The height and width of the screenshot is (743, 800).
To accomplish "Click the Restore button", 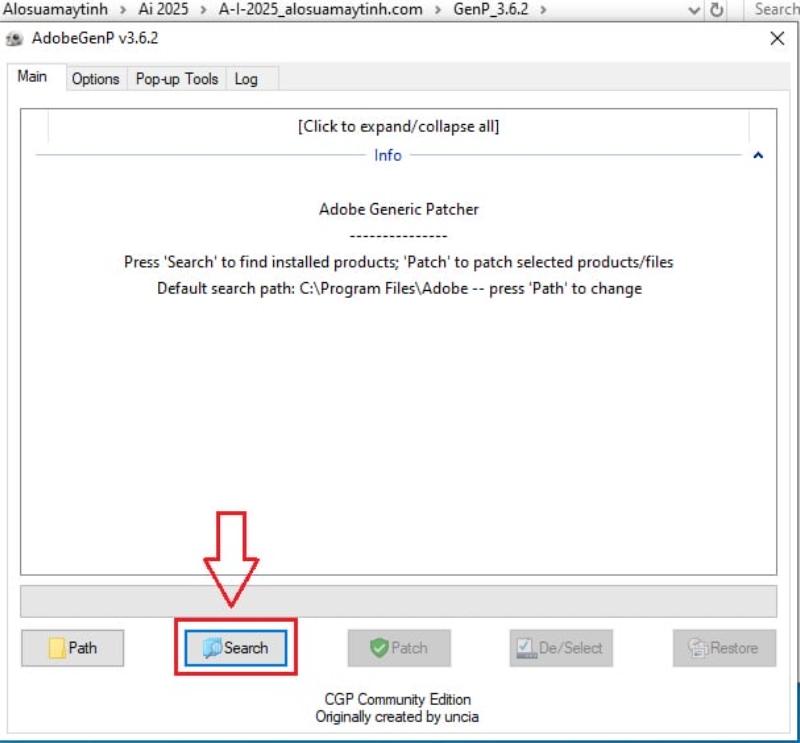I will pyautogui.click(x=723, y=648).
